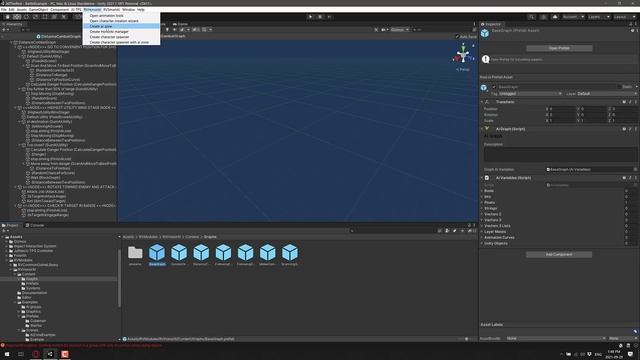Open the toolbar search icon

[531, 17]
